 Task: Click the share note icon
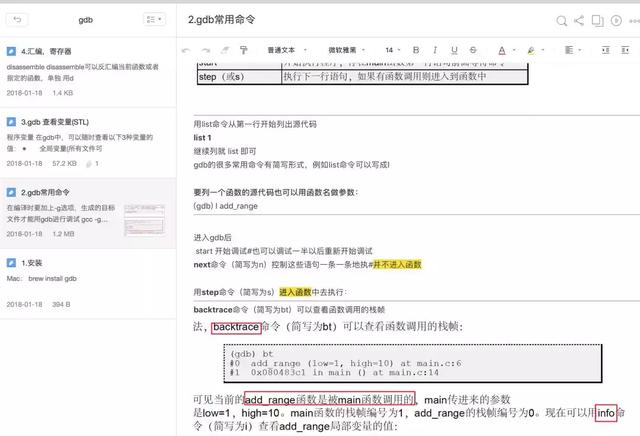click(x=579, y=19)
